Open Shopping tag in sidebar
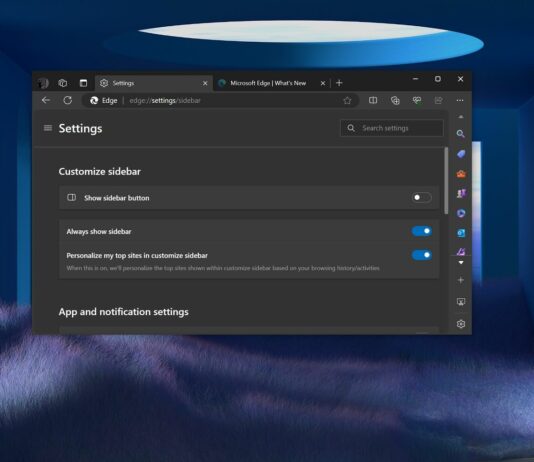 click(461, 154)
